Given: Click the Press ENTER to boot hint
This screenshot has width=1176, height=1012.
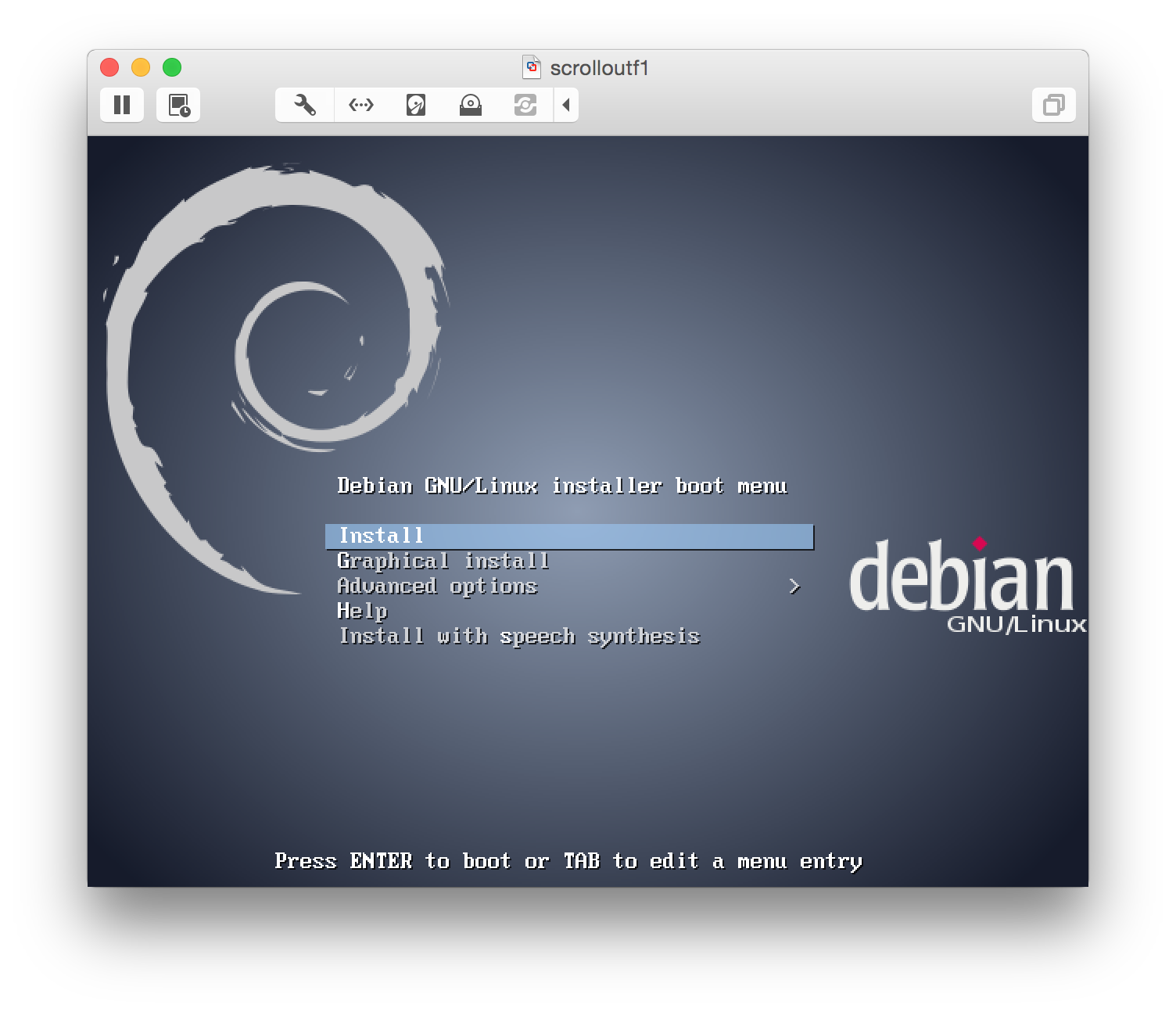Looking at the screenshot, I should click(568, 861).
